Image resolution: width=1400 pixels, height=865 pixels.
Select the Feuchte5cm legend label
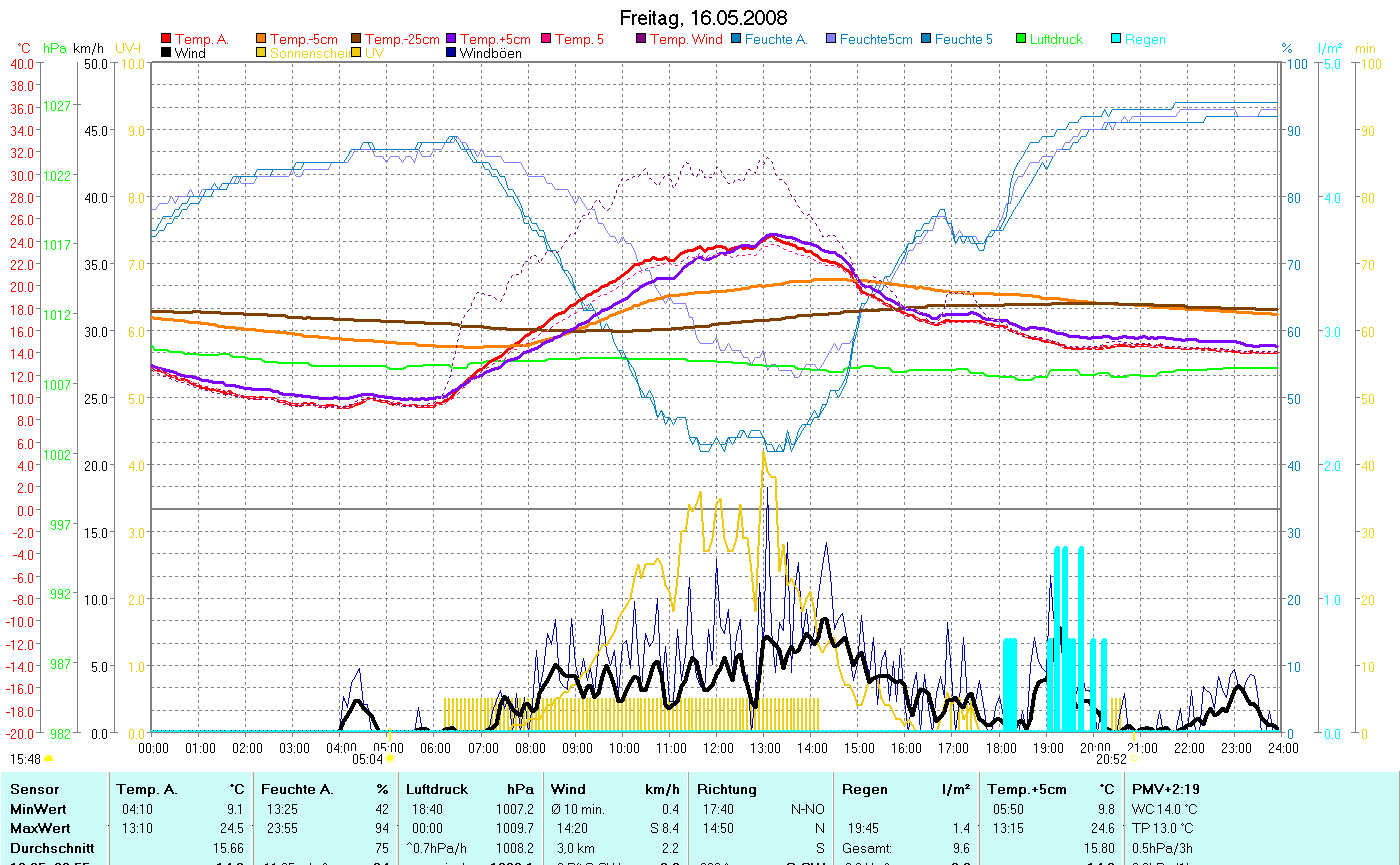click(x=875, y=40)
